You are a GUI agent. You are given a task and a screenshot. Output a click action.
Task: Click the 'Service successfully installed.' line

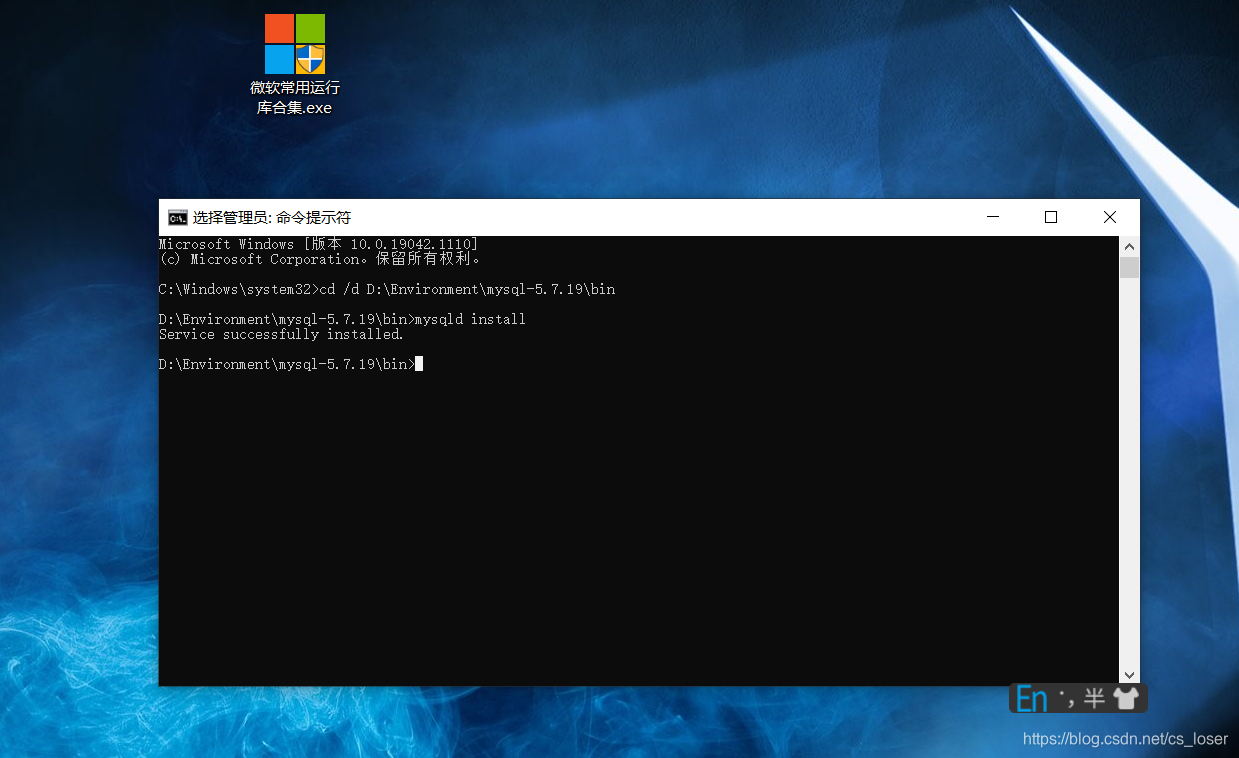tap(281, 334)
